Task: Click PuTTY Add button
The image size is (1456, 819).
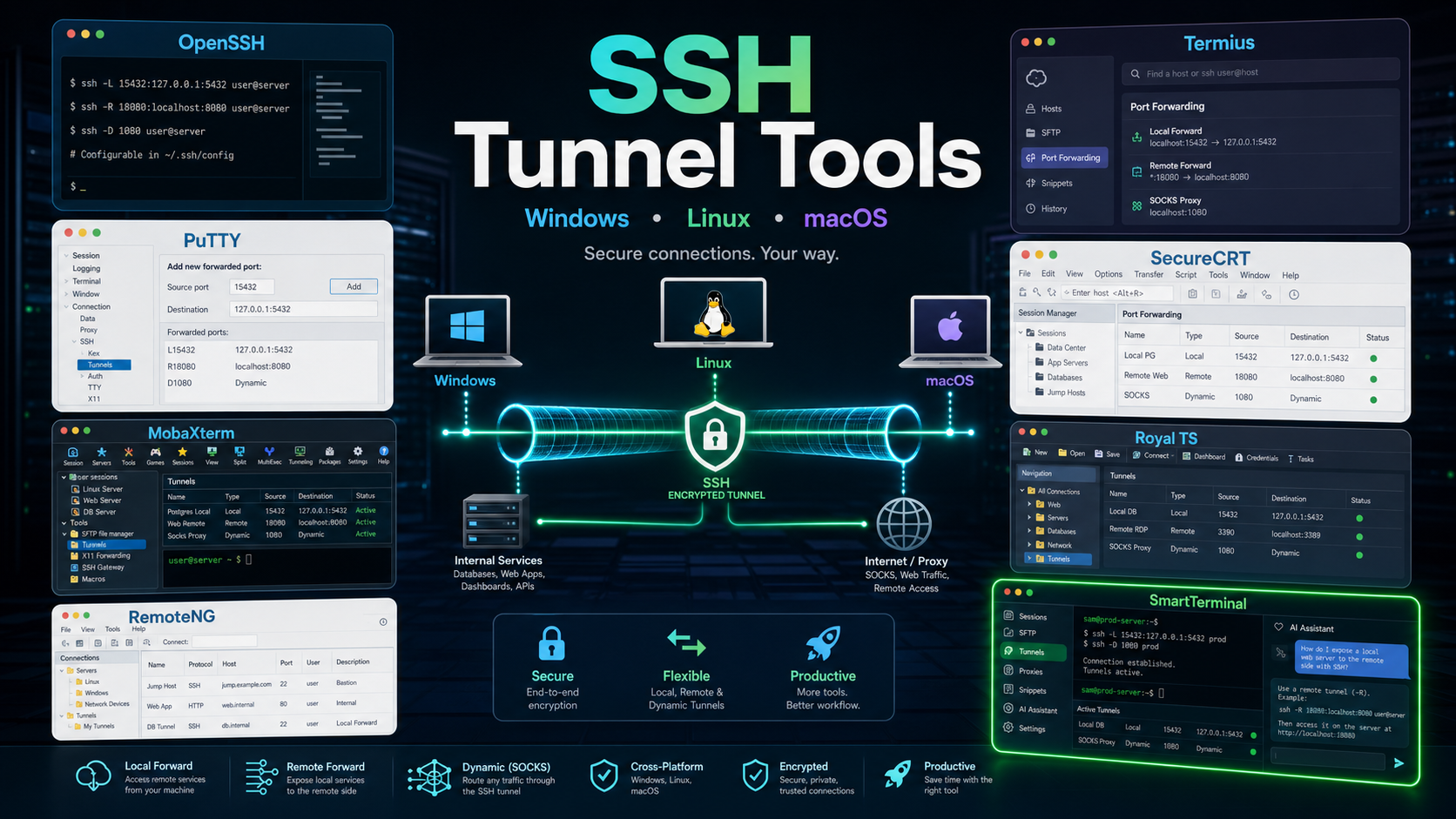Action: coord(354,286)
